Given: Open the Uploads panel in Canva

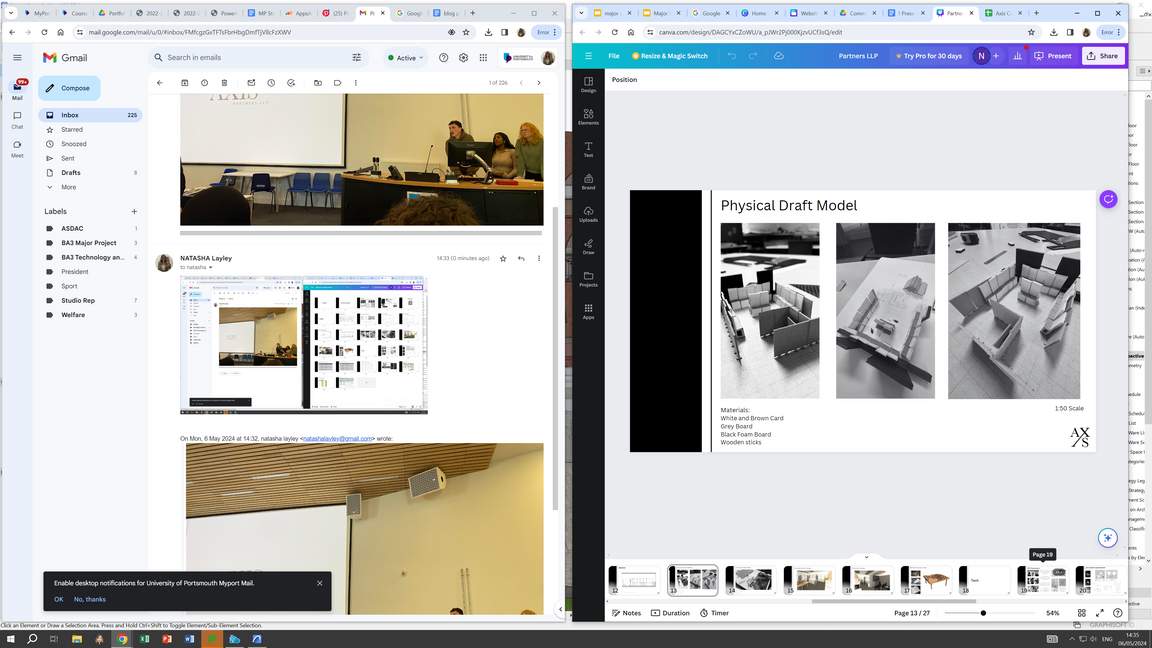Looking at the screenshot, I should (588, 214).
